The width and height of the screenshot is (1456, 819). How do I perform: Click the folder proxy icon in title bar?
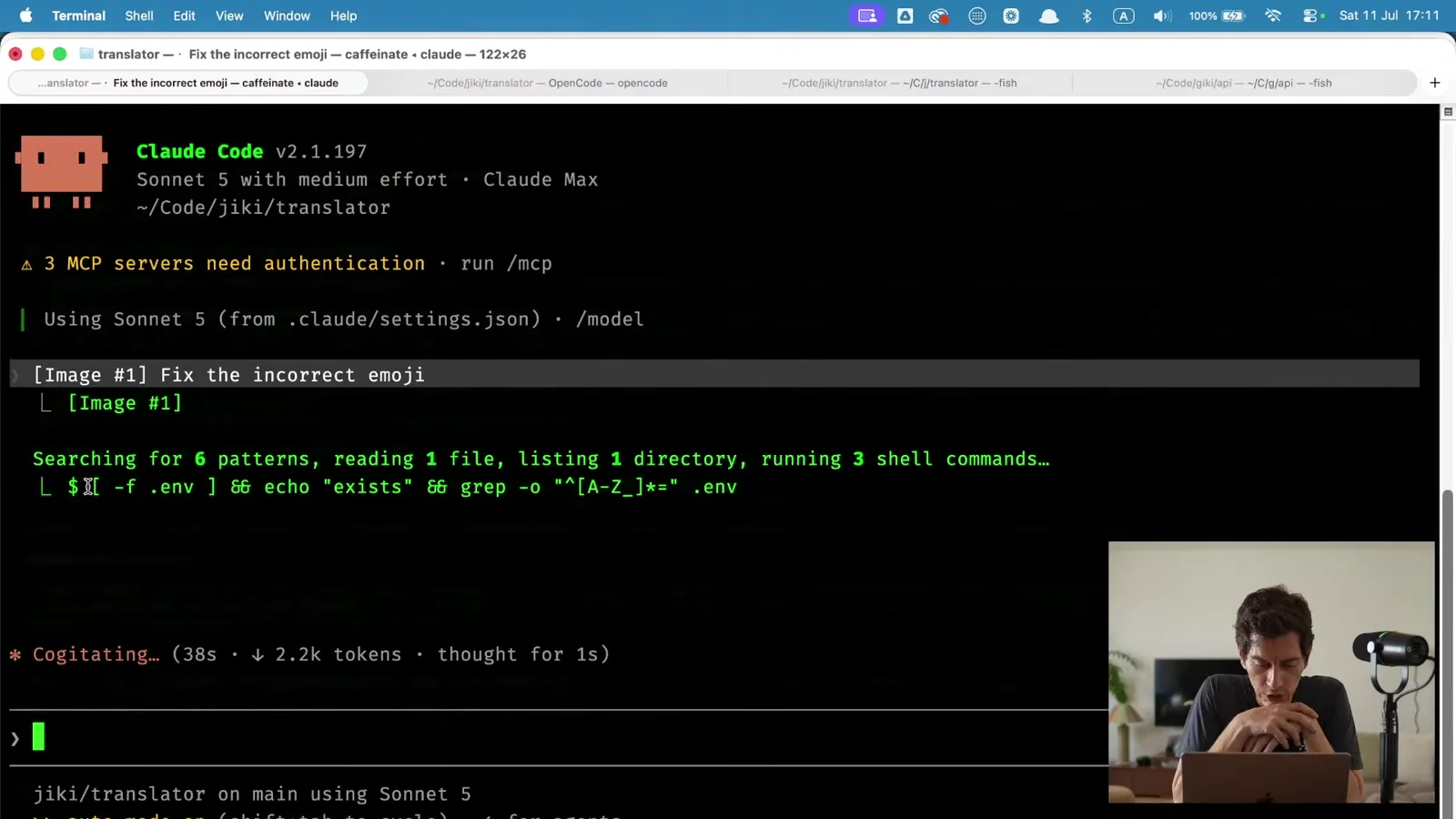point(86,54)
